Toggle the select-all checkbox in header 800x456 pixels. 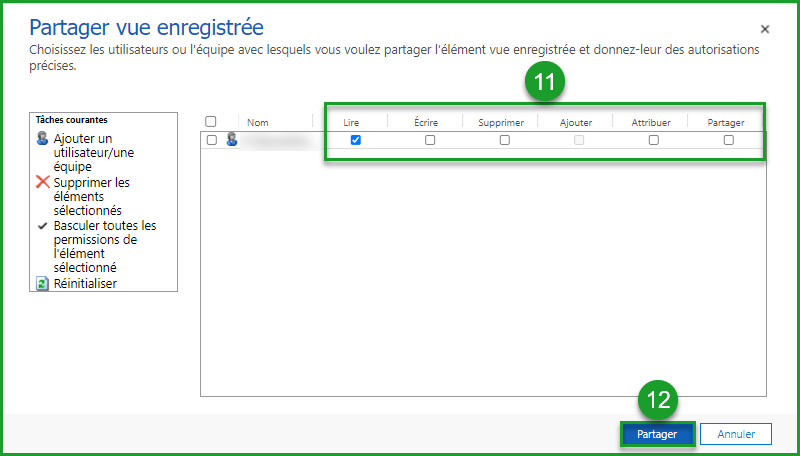211,121
